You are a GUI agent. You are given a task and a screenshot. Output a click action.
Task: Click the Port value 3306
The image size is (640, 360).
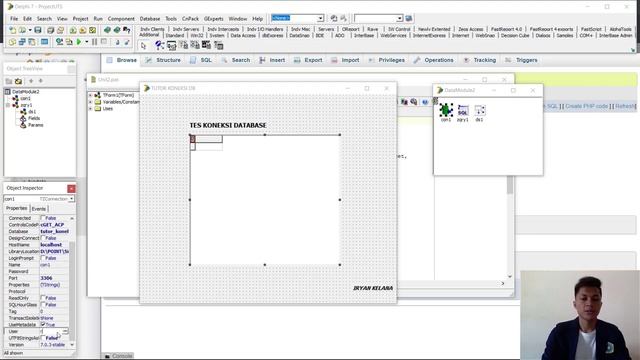tap(47, 278)
